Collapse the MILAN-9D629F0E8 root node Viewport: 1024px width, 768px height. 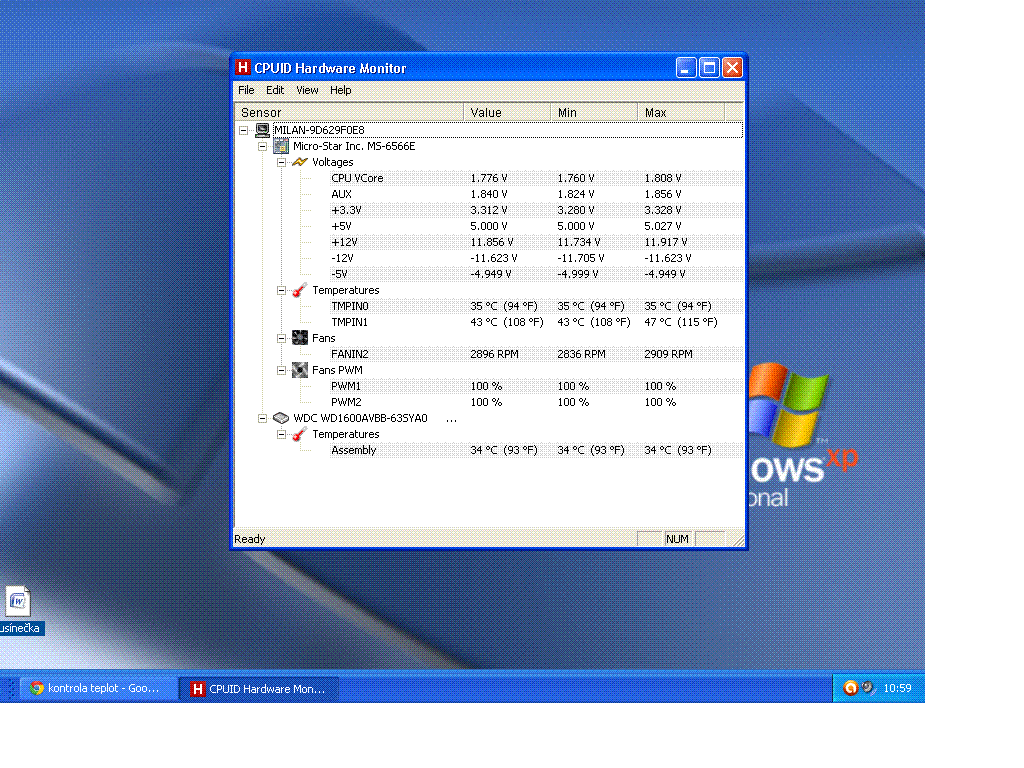pyautogui.click(x=244, y=131)
